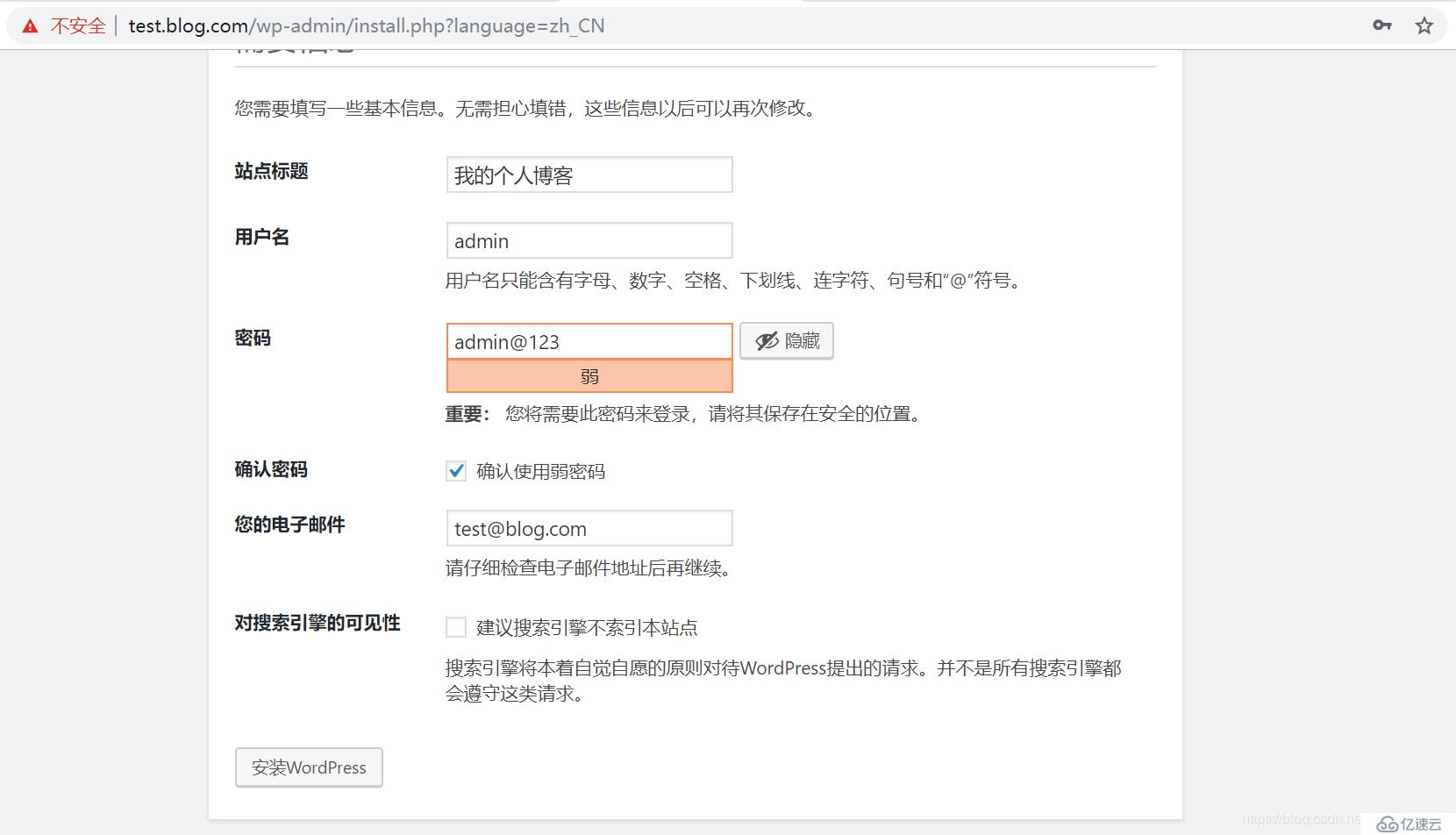Click the 不安全 warning text

[x=78, y=26]
